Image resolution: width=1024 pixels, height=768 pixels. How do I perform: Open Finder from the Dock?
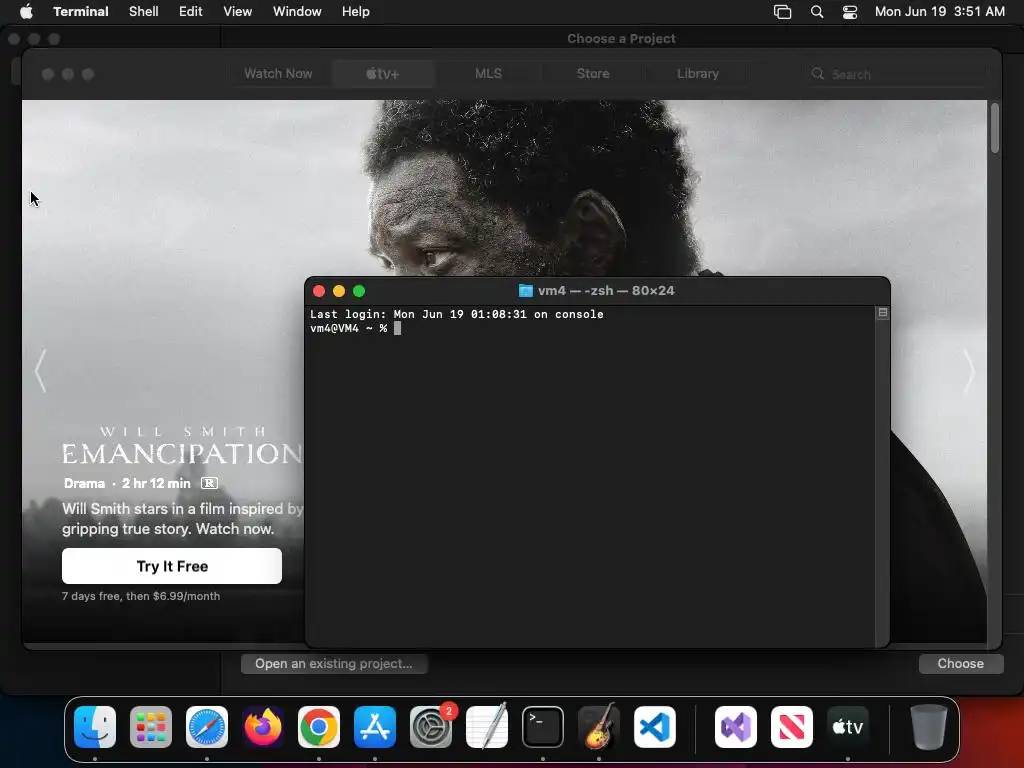click(95, 727)
